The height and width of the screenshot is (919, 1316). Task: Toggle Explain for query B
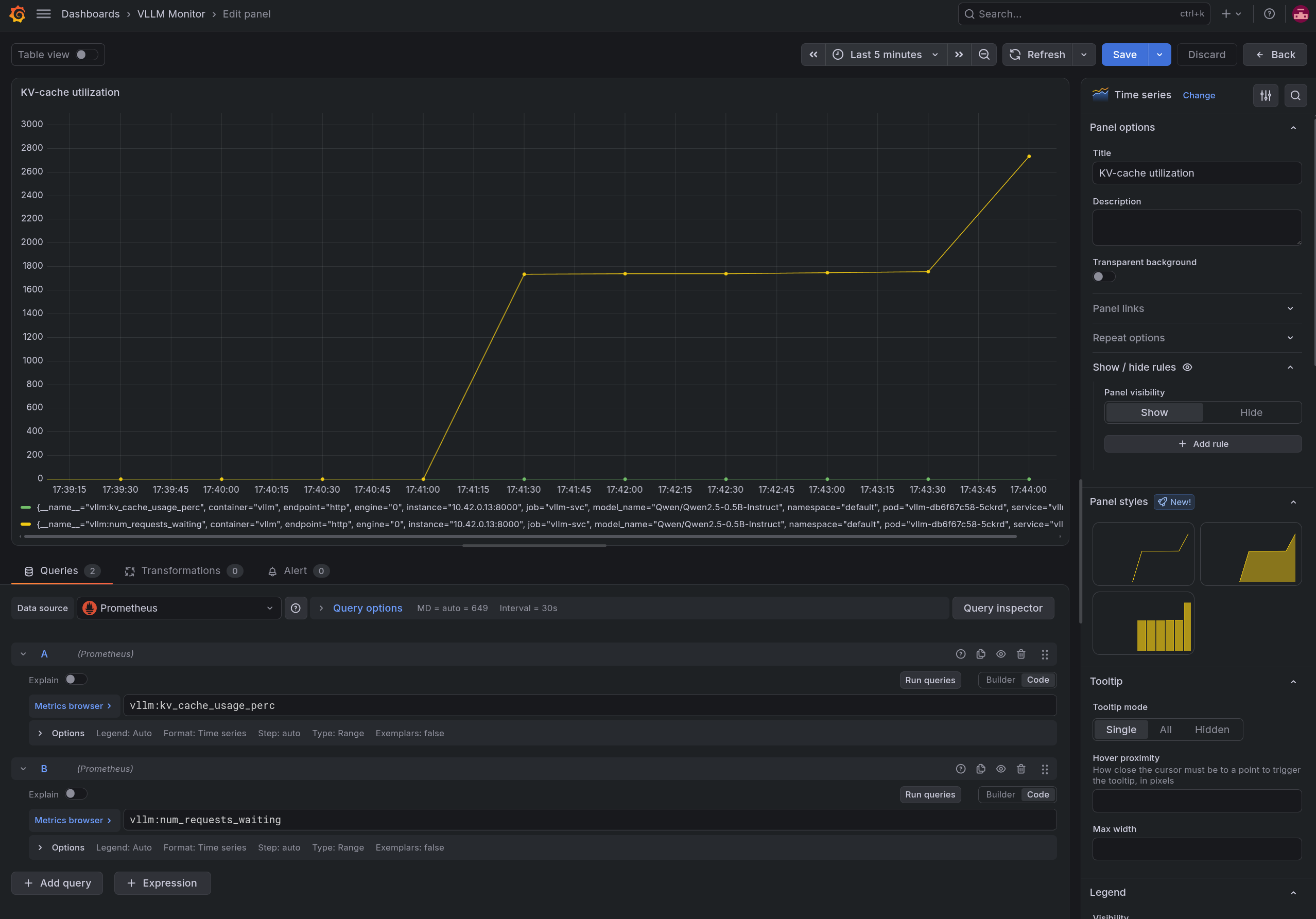[76, 794]
